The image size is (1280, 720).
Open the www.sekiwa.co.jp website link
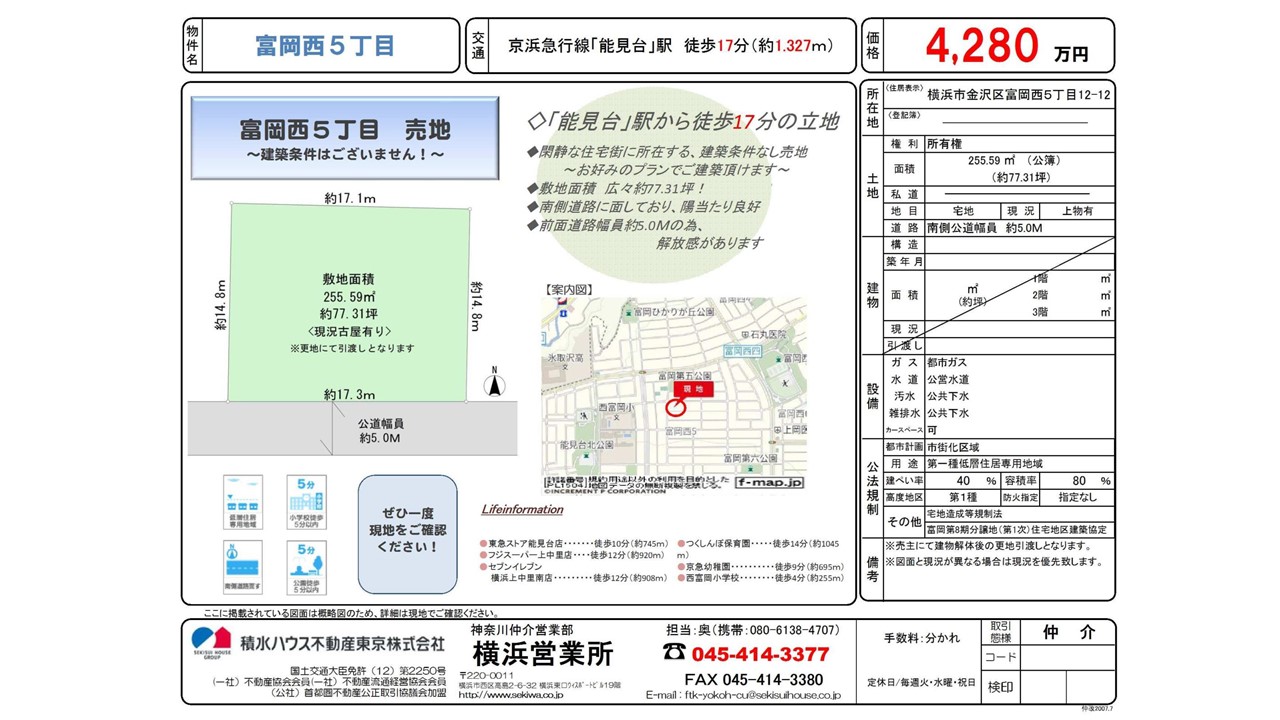pyautogui.click(x=512, y=694)
